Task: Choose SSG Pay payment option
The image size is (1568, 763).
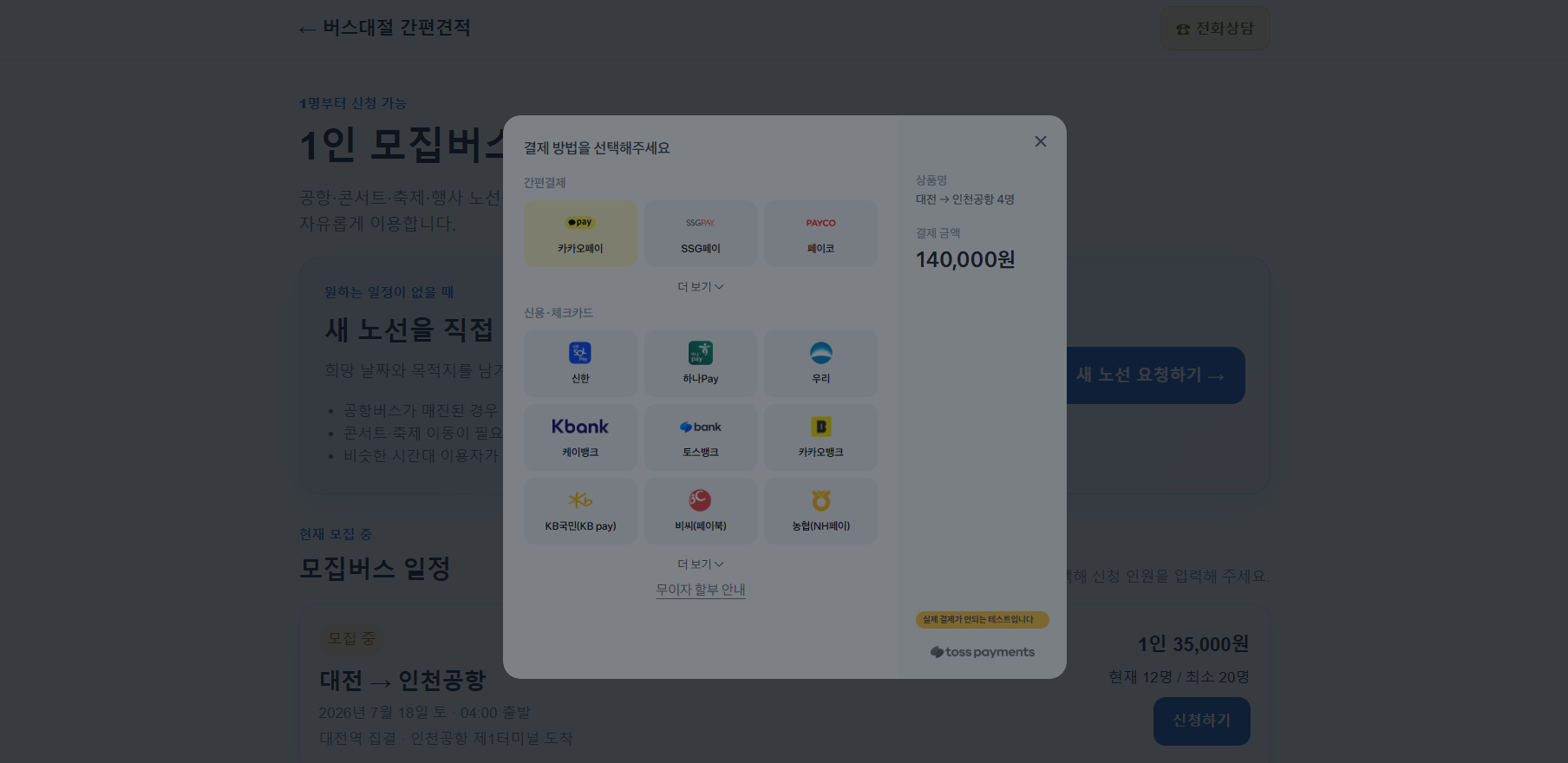Action: click(701, 233)
